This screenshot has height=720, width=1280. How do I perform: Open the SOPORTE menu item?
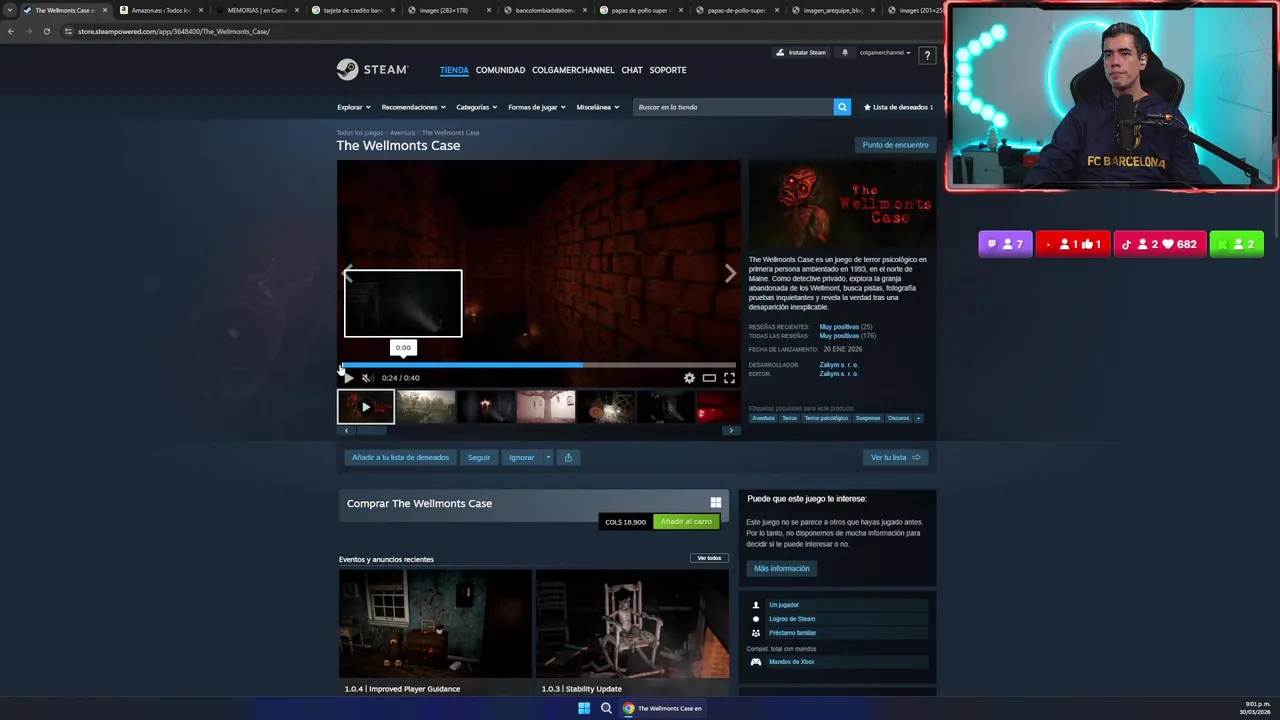[x=668, y=70]
